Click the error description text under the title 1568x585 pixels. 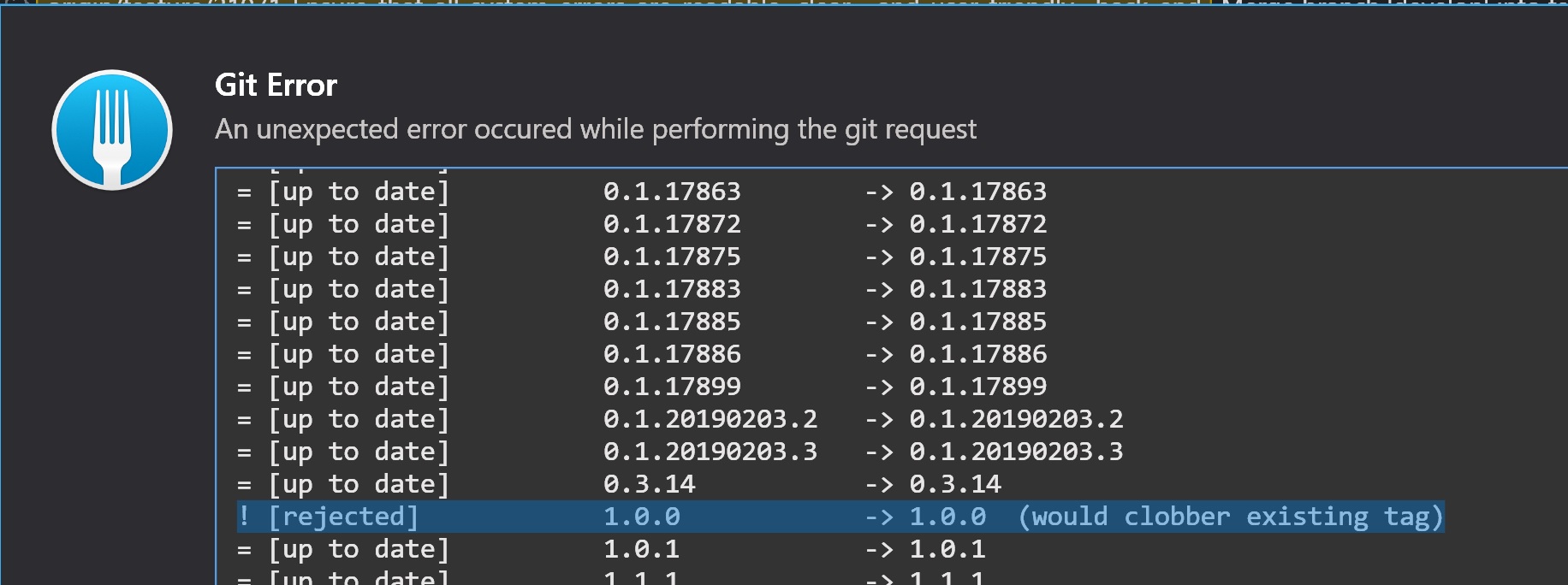pyautogui.click(x=596, y=129)
